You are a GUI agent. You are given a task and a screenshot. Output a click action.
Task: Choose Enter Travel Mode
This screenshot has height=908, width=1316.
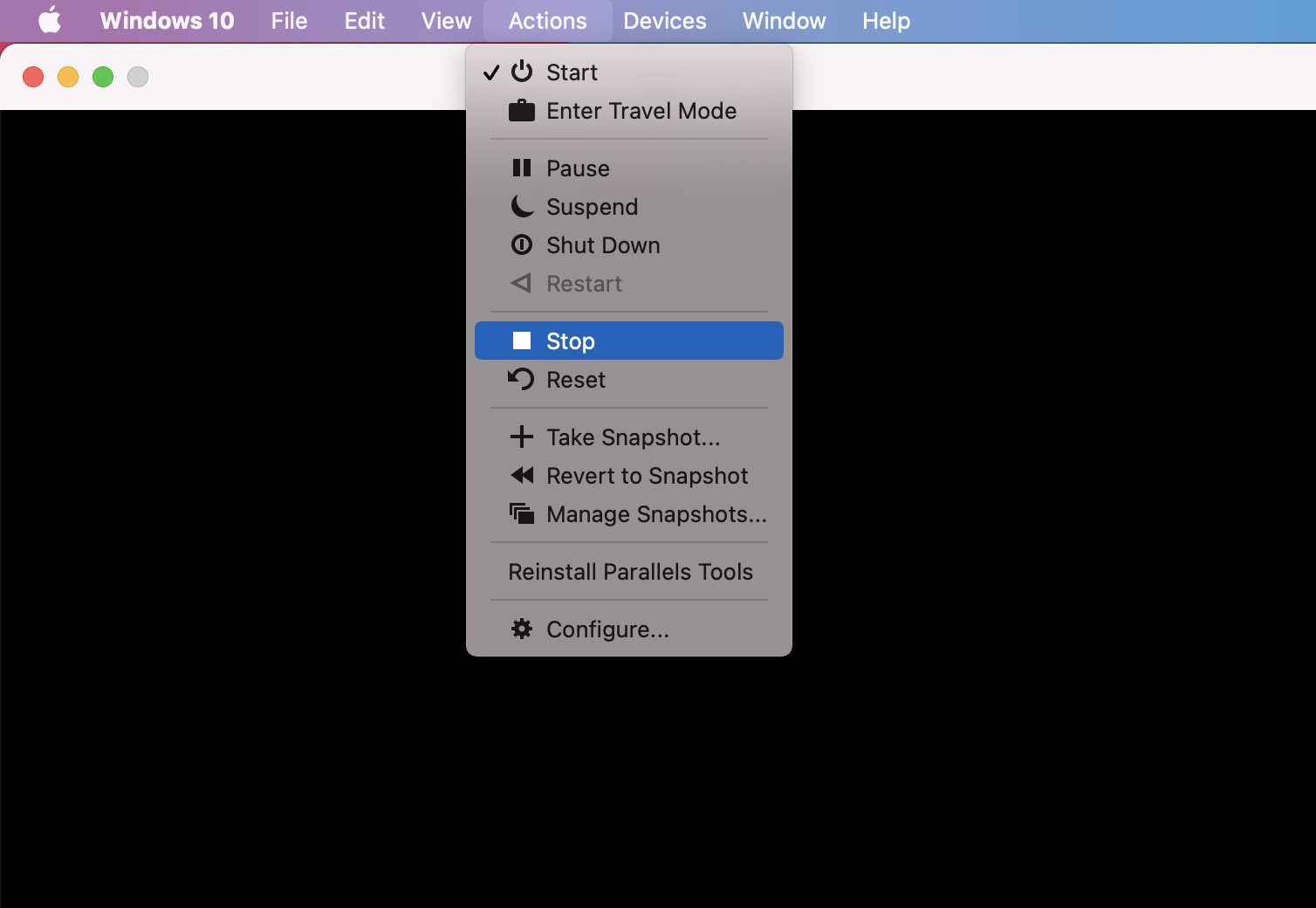pos(629,110)
